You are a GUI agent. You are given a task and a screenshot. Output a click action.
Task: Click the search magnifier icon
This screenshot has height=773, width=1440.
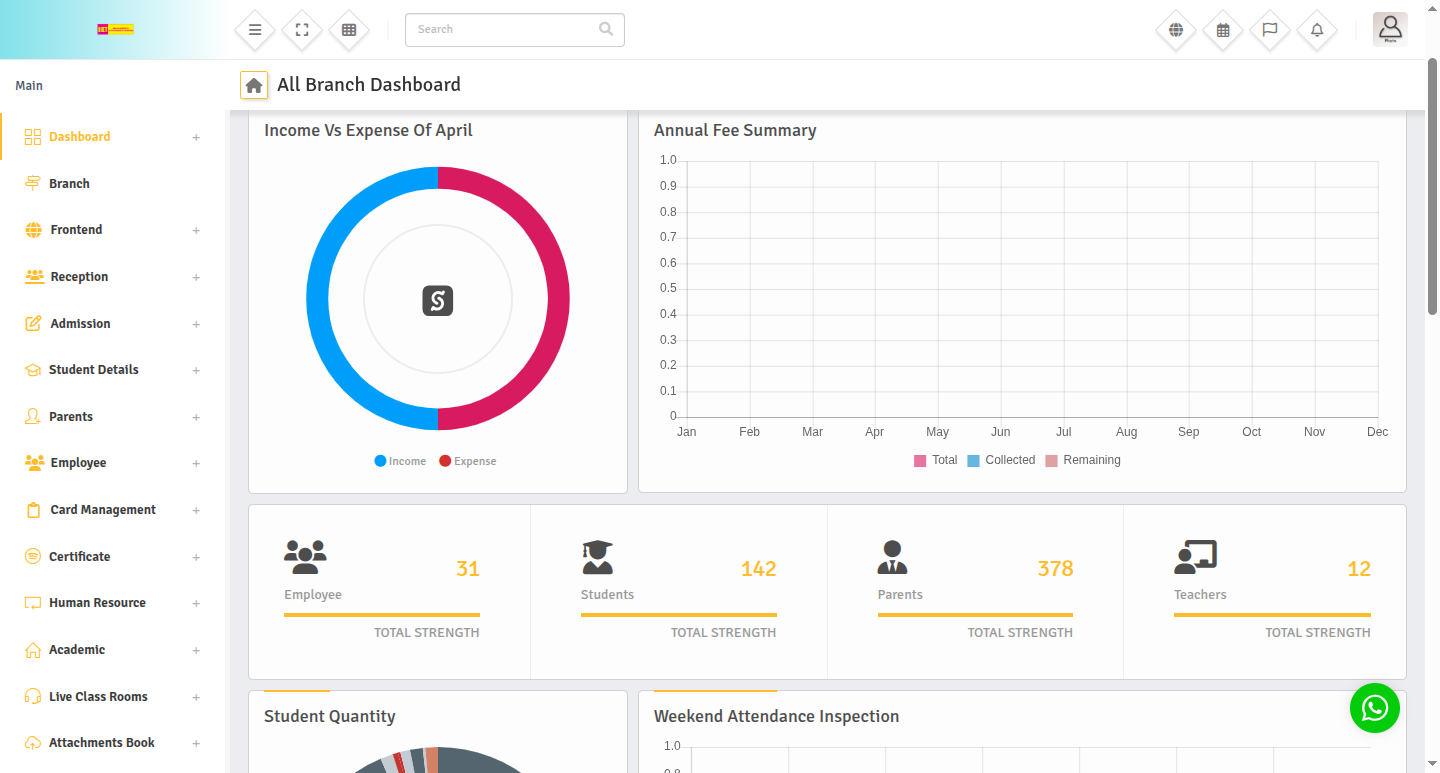tap(606, 29)
